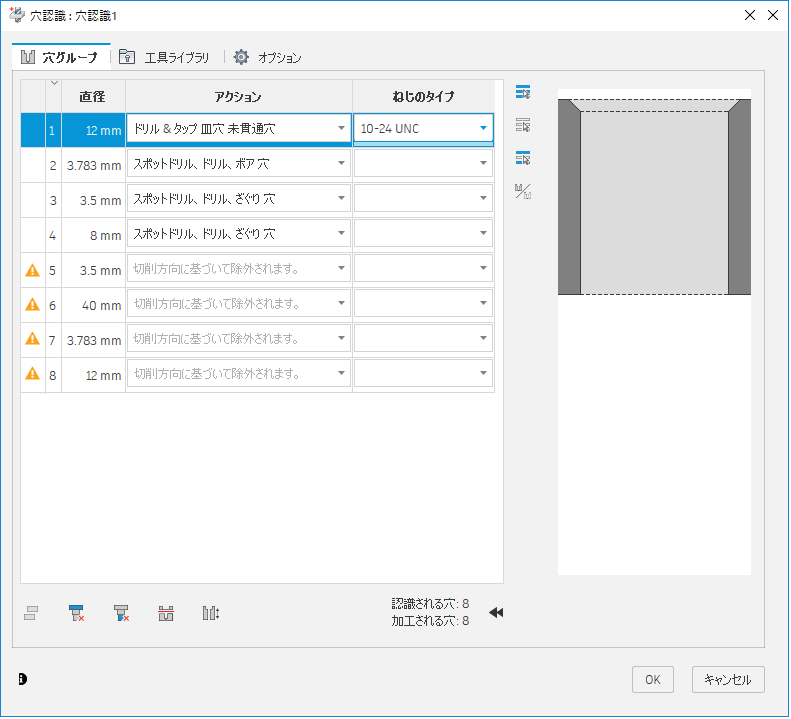
Task: Click the キャンセル button
Action: [728, 680]
